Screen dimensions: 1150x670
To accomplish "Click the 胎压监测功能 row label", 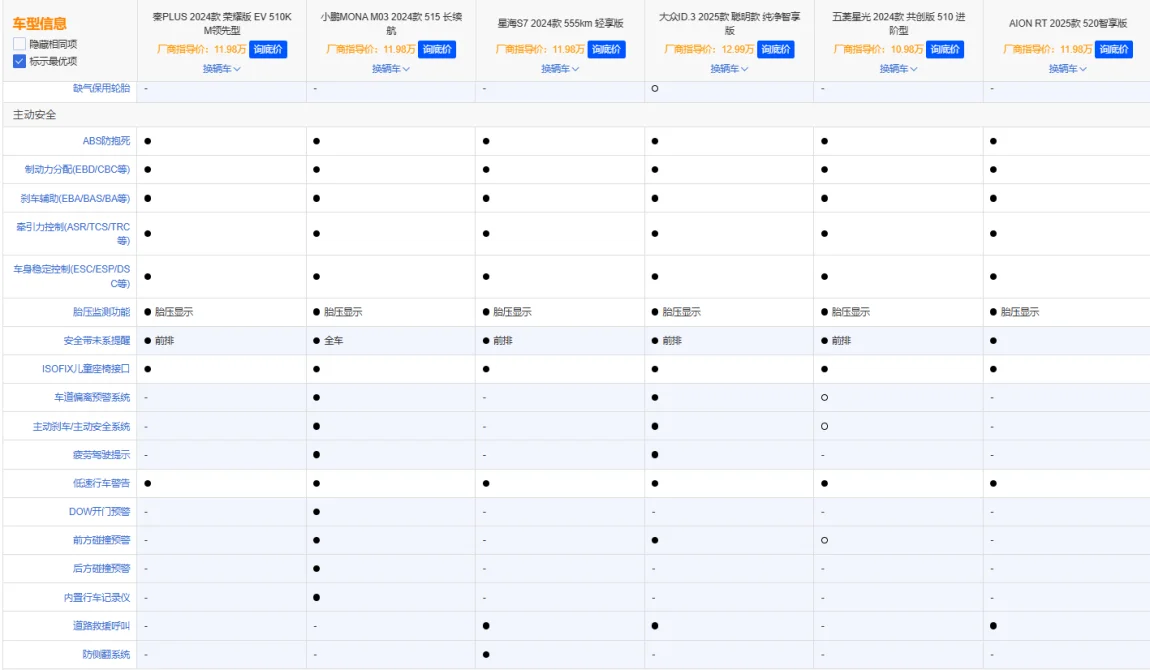I will pyautogui.click(x=101, y=312).
